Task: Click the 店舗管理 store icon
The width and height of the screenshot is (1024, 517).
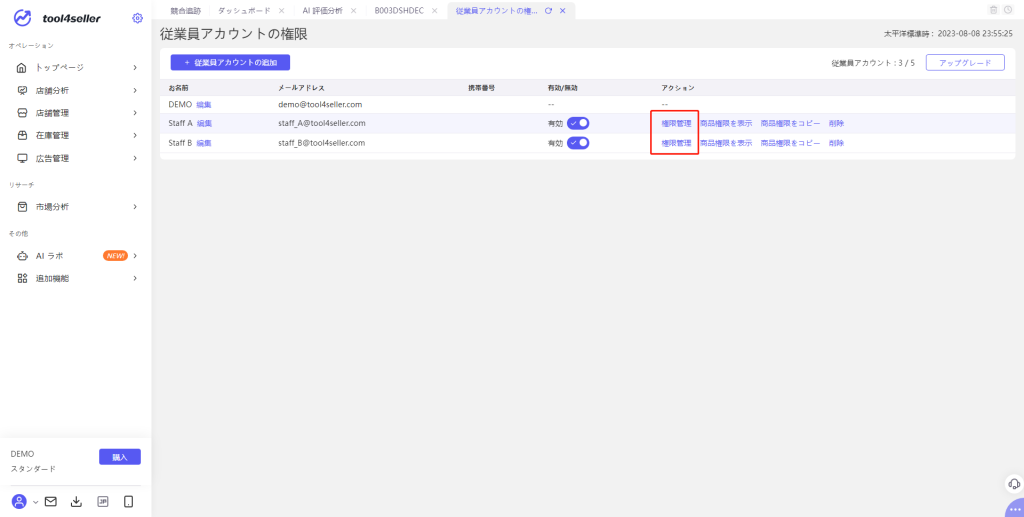Action: click(x=22, y=113)
